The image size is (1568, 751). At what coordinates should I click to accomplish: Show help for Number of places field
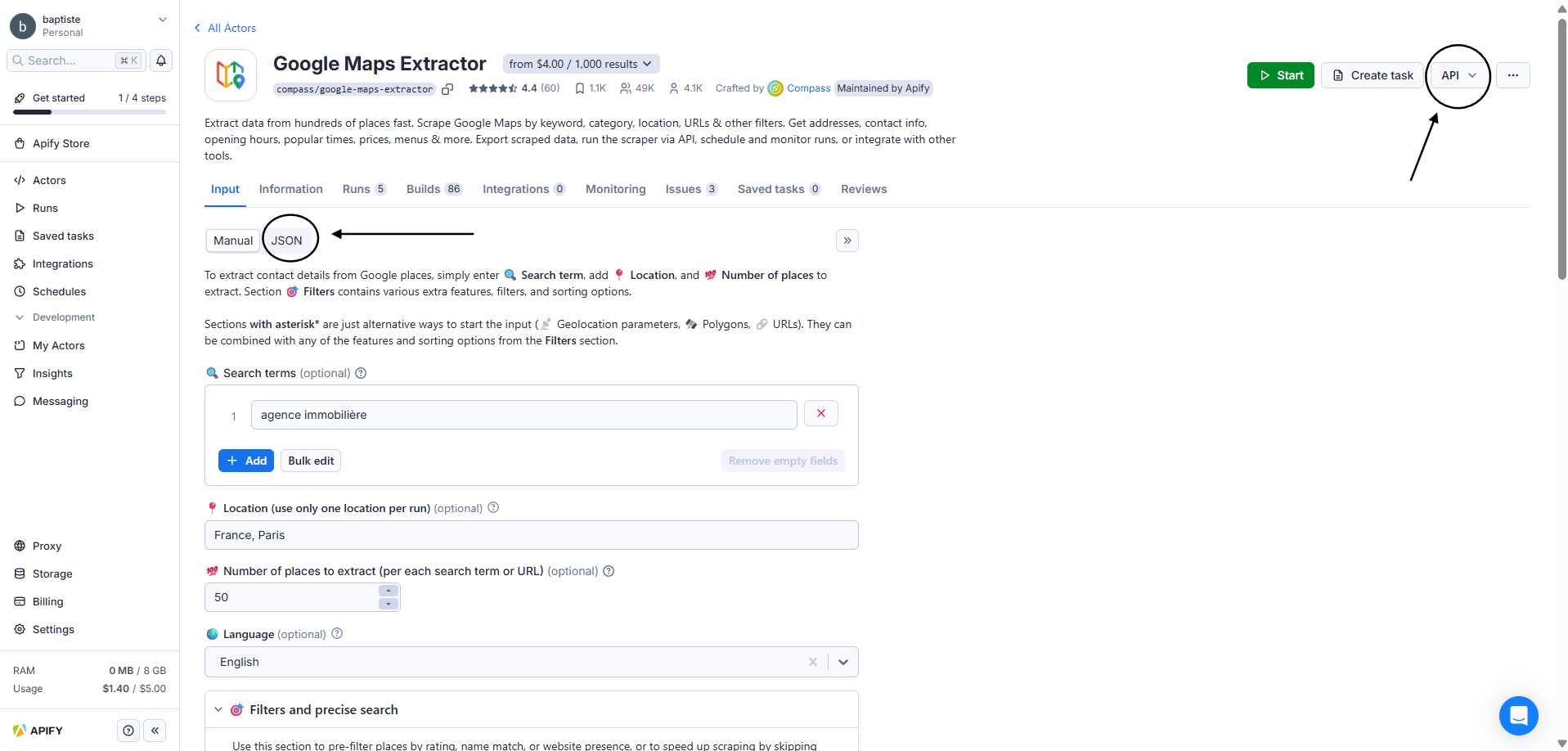[x=609, y=571]
